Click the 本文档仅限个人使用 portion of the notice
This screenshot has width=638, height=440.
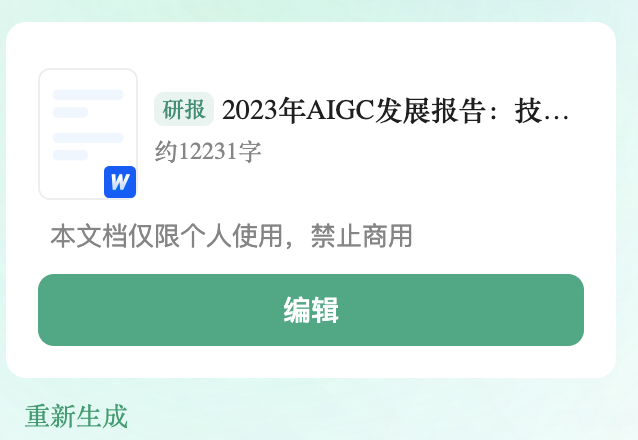pyautogui.click(x=166, y=236)
